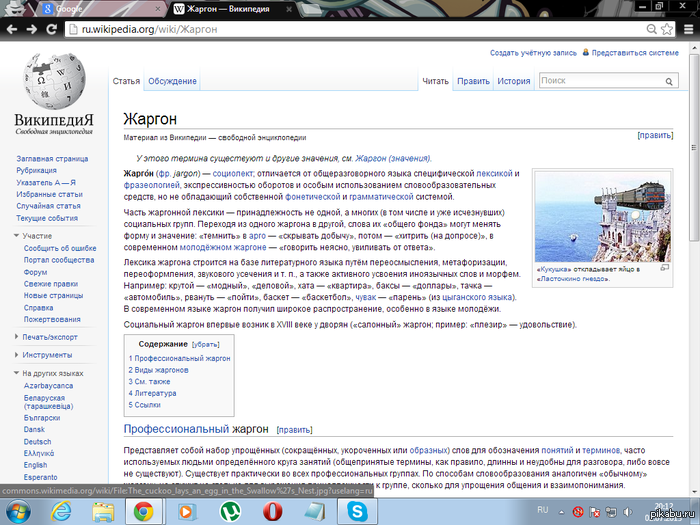Launch Internet Explorer from the taskbar
Viewport: 700px width, 525px height.
[61, 512]
